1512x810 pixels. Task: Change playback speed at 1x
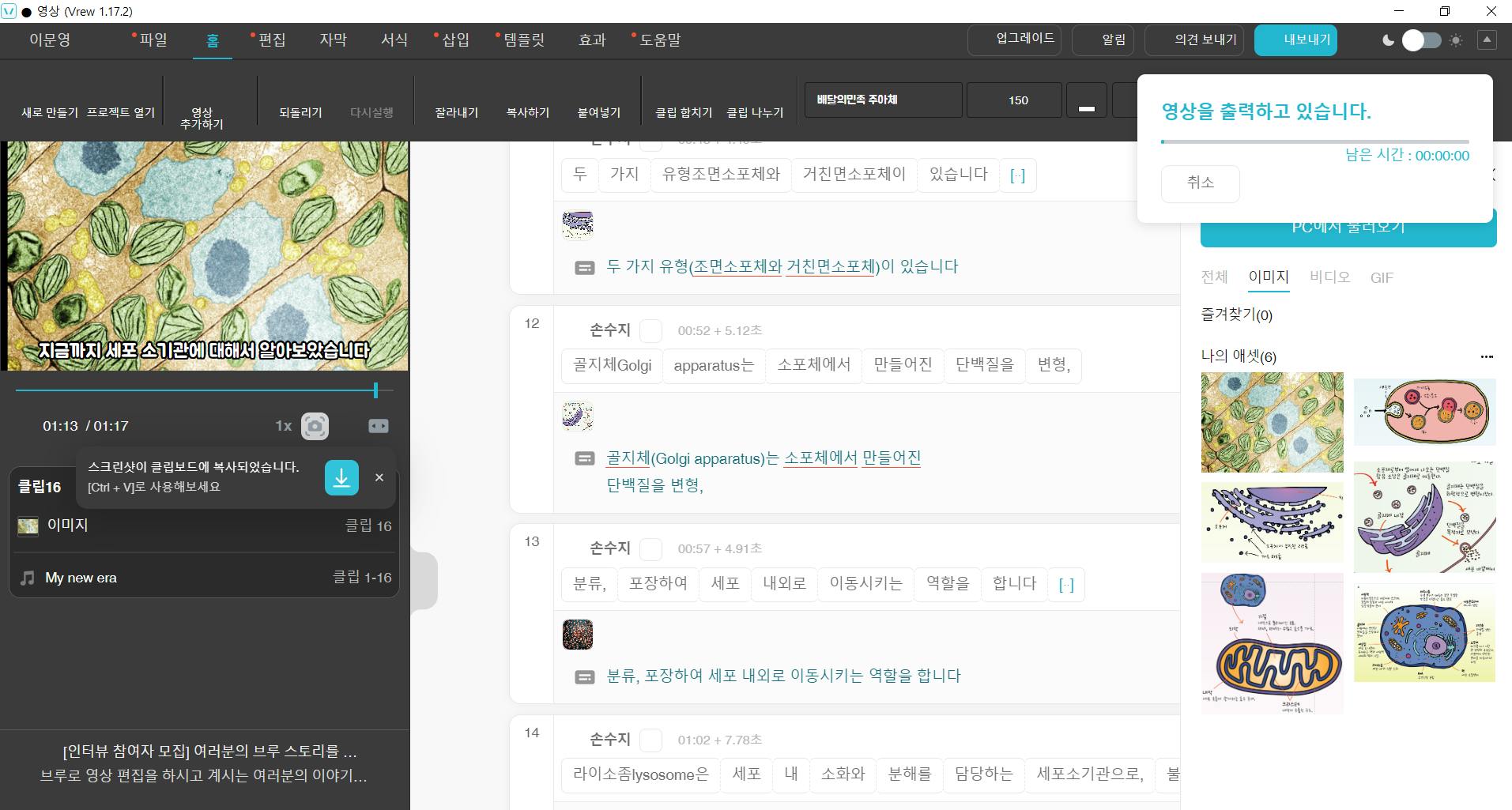283,426
